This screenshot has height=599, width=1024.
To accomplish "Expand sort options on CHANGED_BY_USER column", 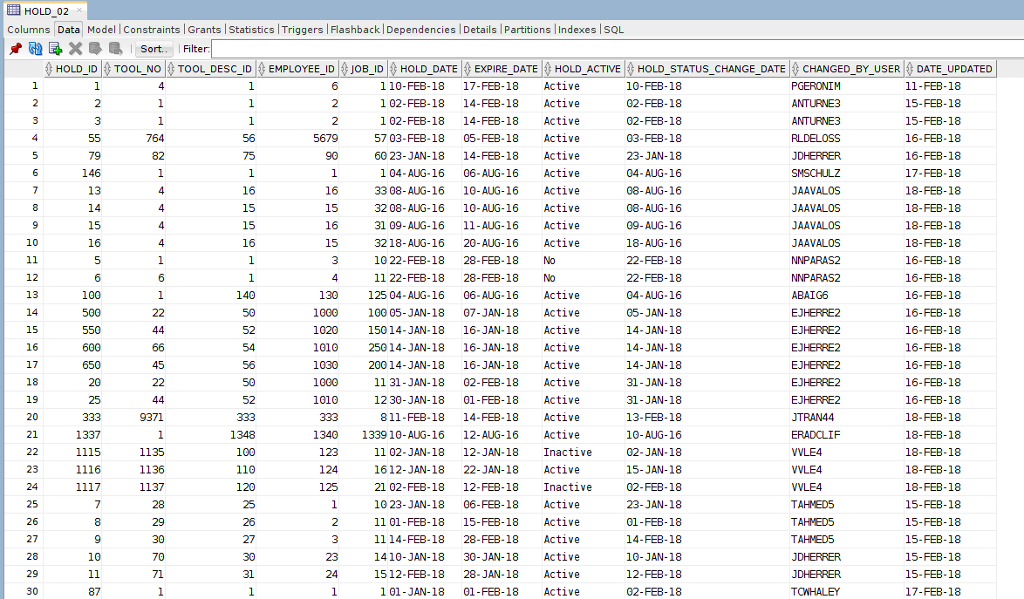I will [x=795, y=68].
